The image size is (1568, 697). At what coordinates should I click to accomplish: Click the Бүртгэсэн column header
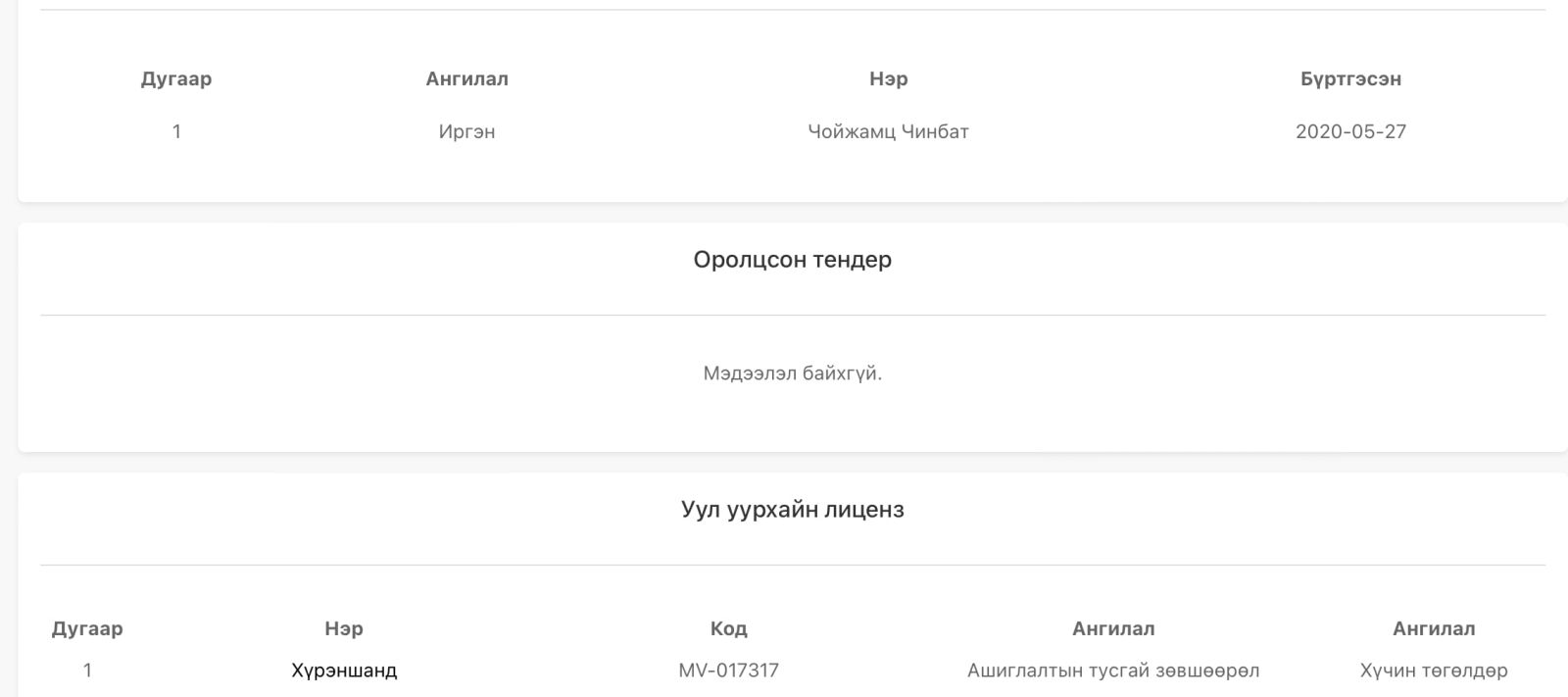[x=1350, y=79]
